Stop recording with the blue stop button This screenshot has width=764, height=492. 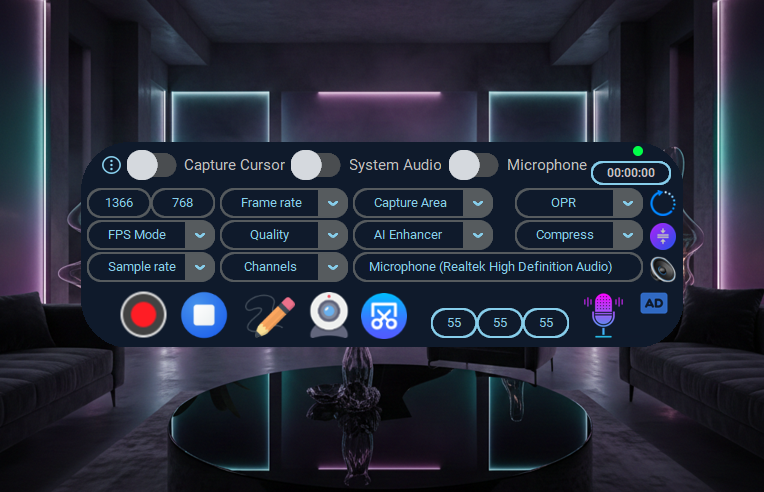204,315
